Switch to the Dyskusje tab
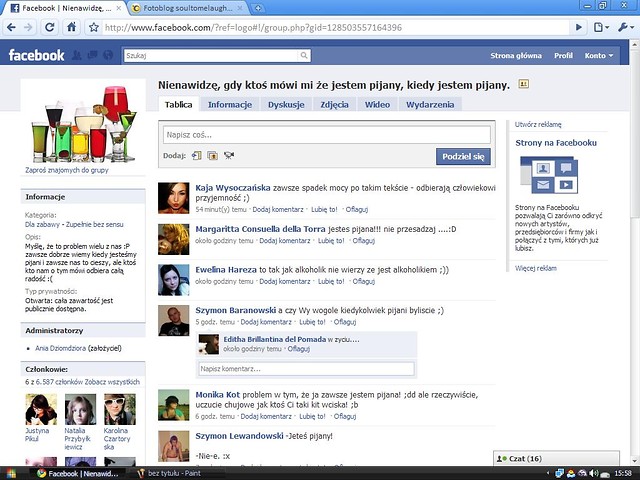The height and width of the screenshot is (480, 640). 286,104
